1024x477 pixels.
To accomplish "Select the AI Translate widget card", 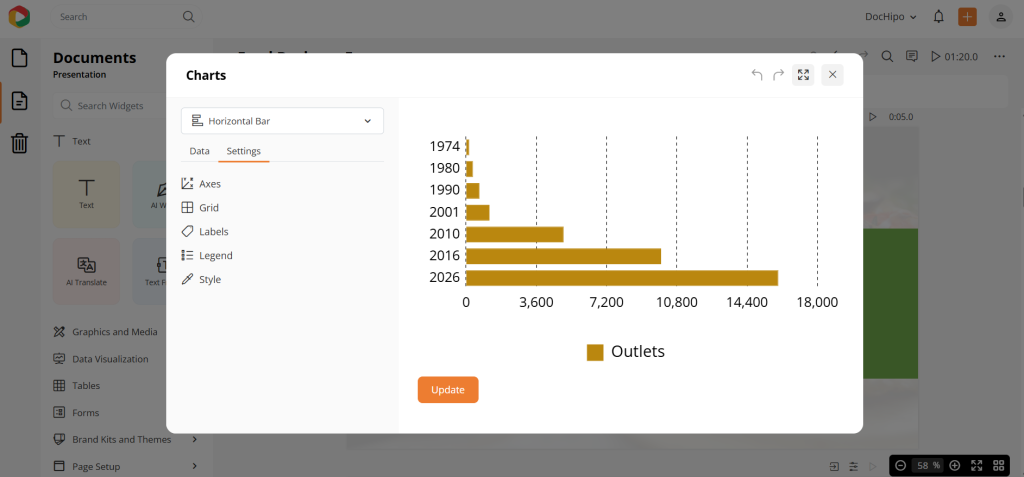I will tap(87, 271).
